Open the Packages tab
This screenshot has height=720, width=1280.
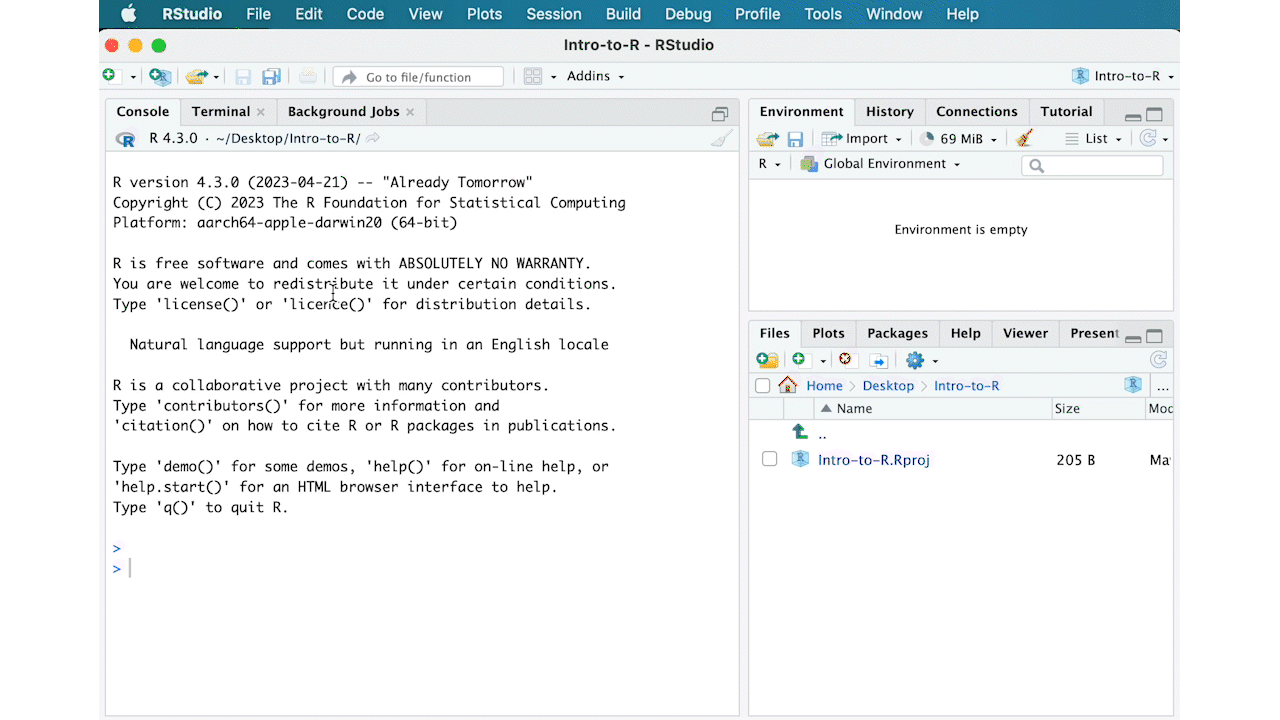[897, 333]
